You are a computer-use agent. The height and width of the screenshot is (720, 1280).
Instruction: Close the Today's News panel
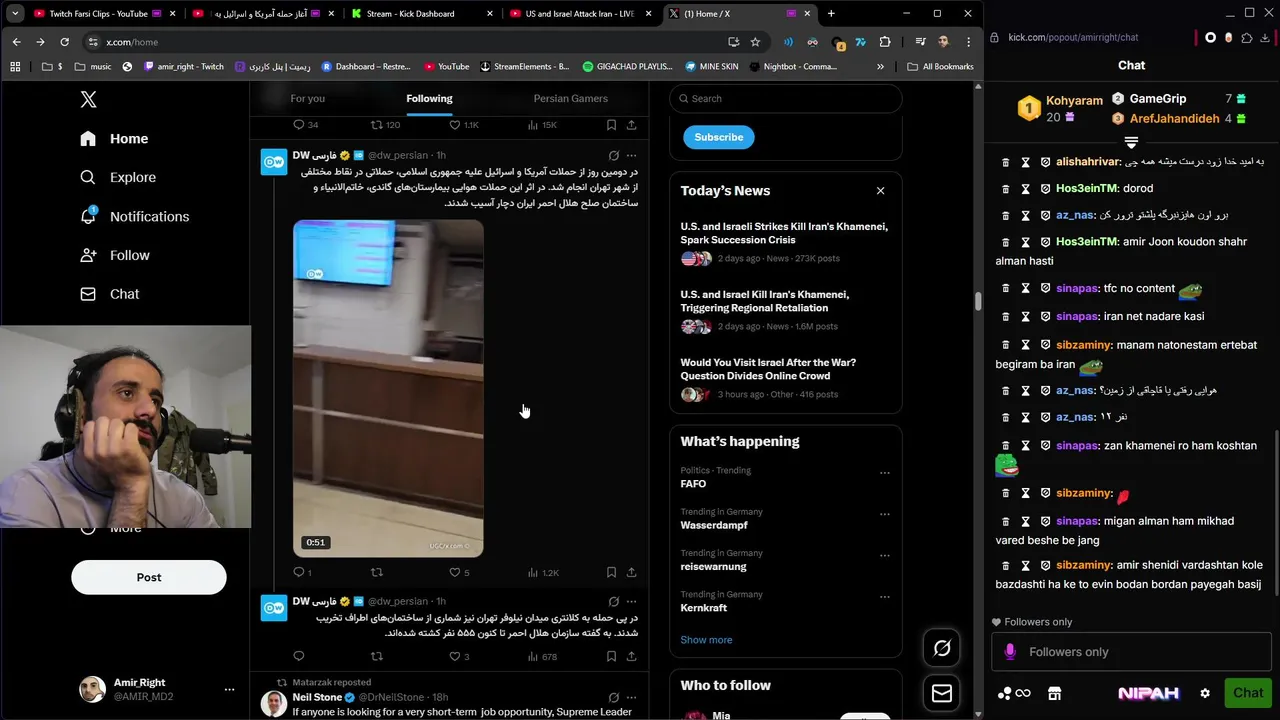(x=880, y=191)
